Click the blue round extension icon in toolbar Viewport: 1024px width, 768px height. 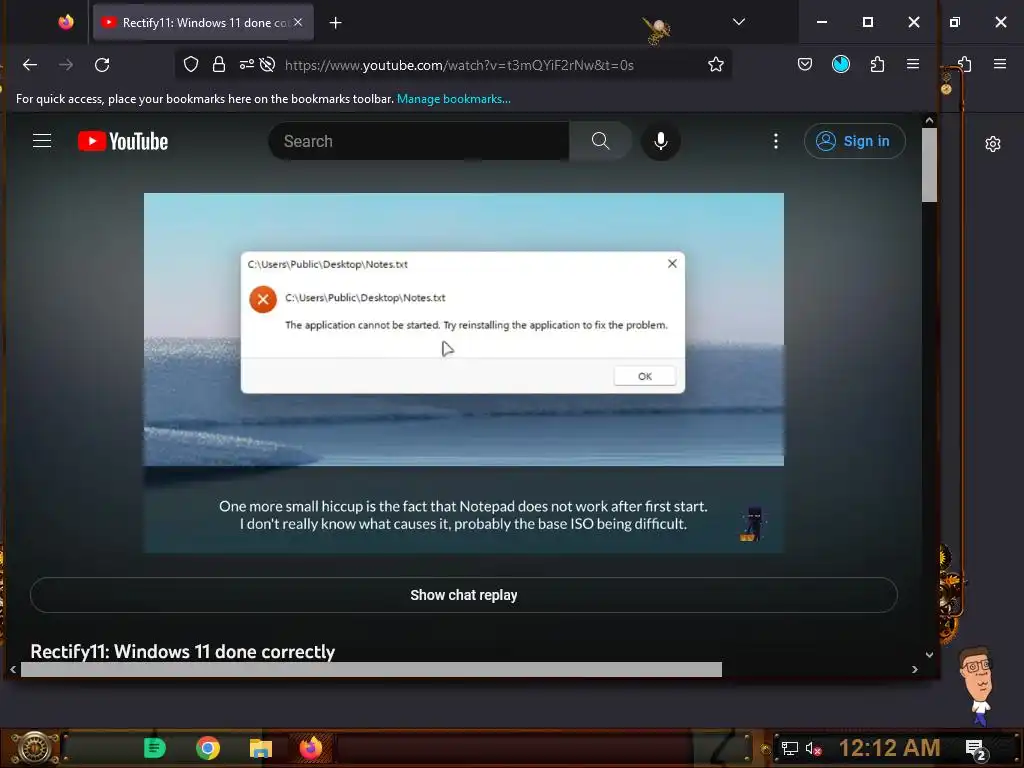840,64
